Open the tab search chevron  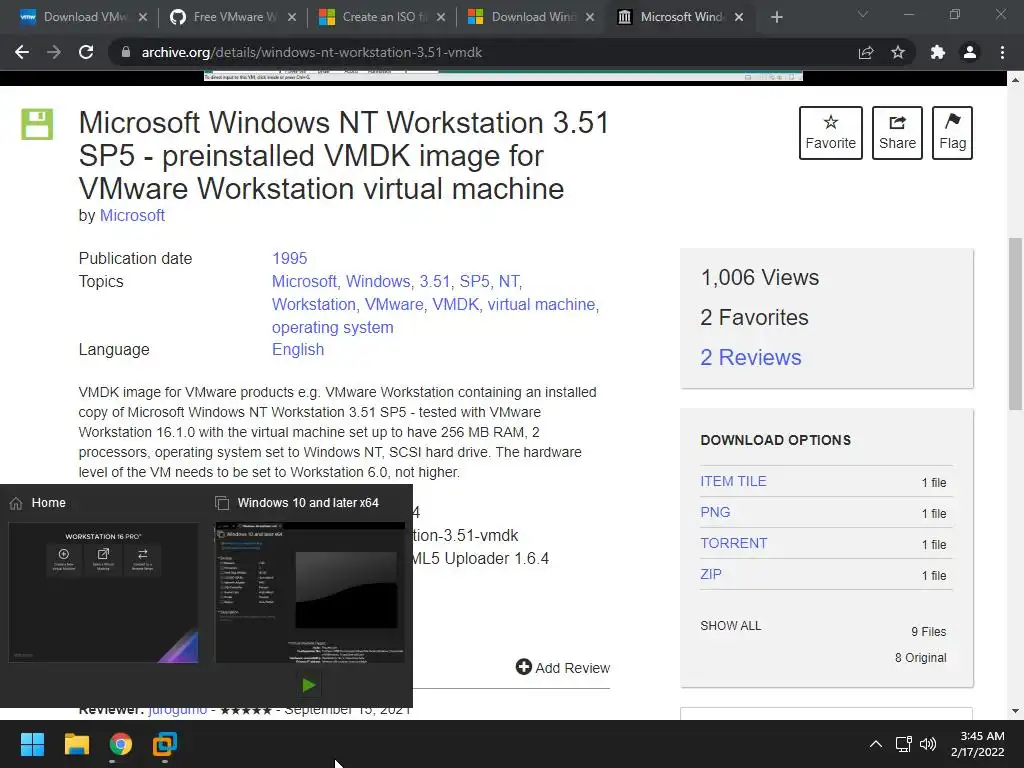pyautogui.click(x=863, y=14)
